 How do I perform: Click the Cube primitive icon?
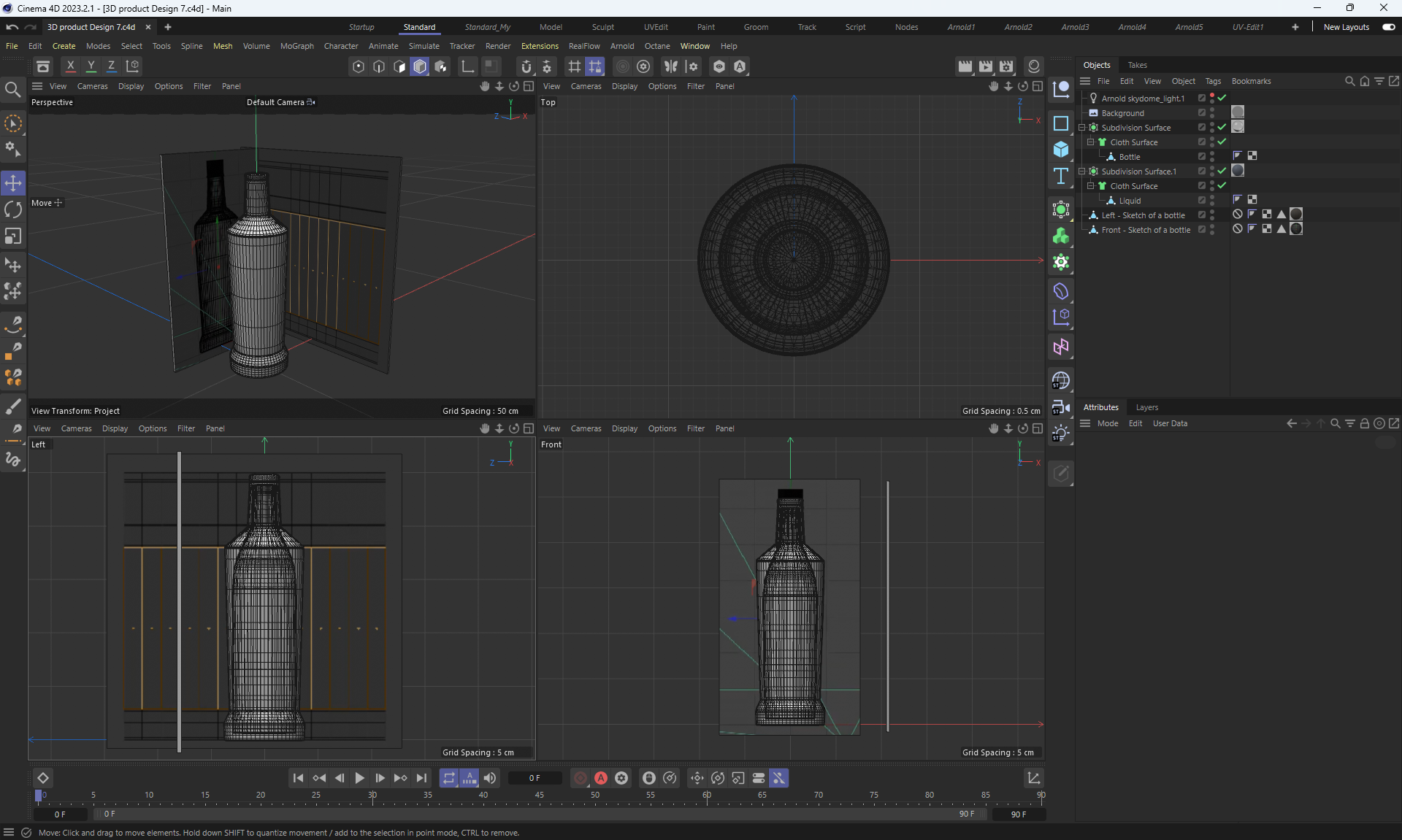coord(1061,150)
